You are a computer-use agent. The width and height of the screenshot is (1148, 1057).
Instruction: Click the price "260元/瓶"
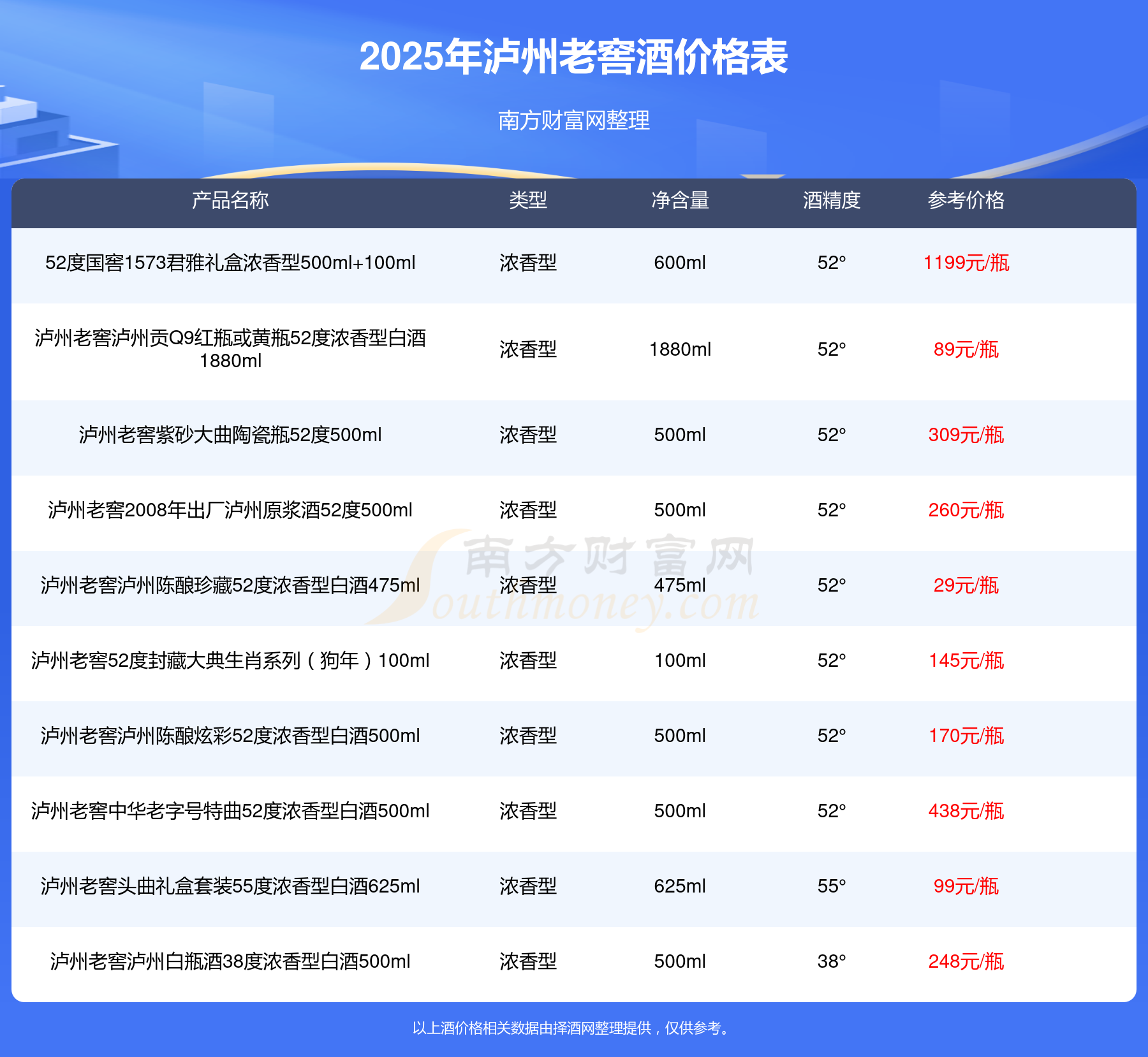click(966, 510)
